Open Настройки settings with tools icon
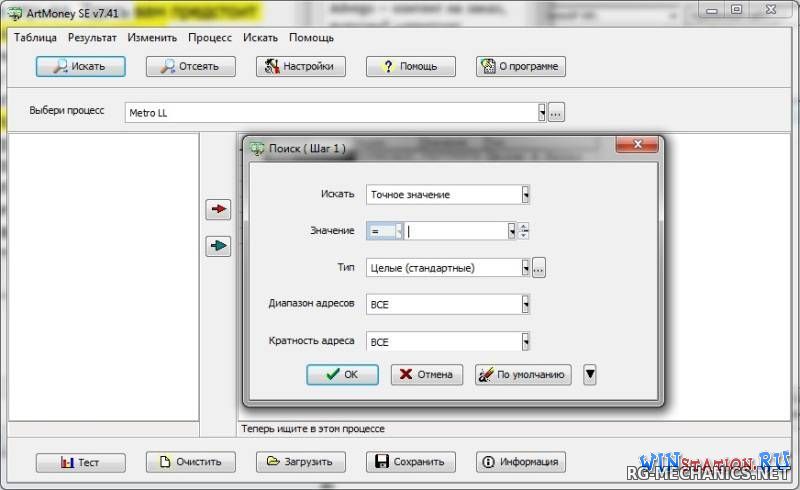Image resolution: width=800 pixels, height=490 pixels. 301,67
